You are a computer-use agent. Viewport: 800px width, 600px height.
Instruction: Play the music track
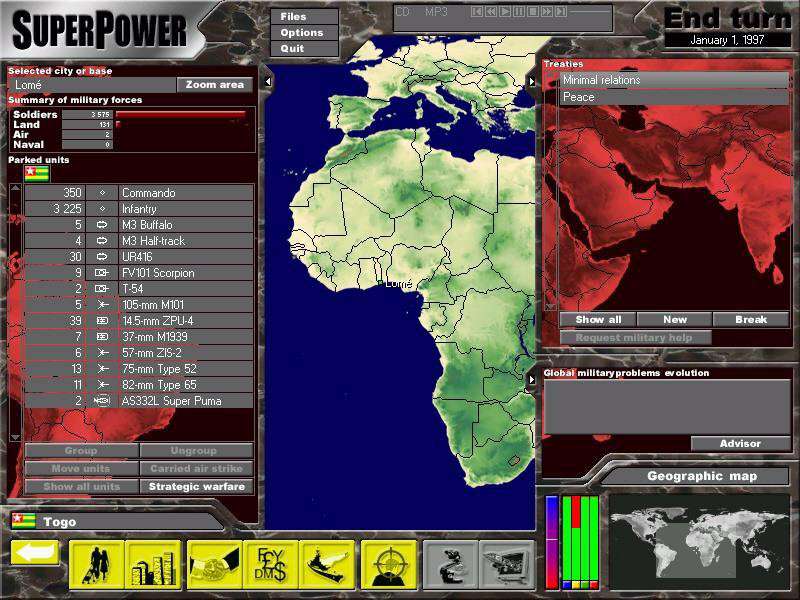(x=505, y=11)
